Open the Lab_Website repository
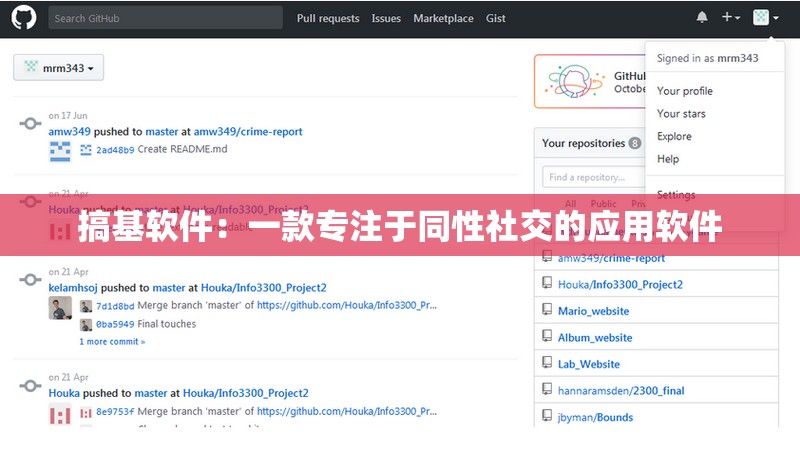This screenshot has height=451, width=800. click(x=589, y=364)
